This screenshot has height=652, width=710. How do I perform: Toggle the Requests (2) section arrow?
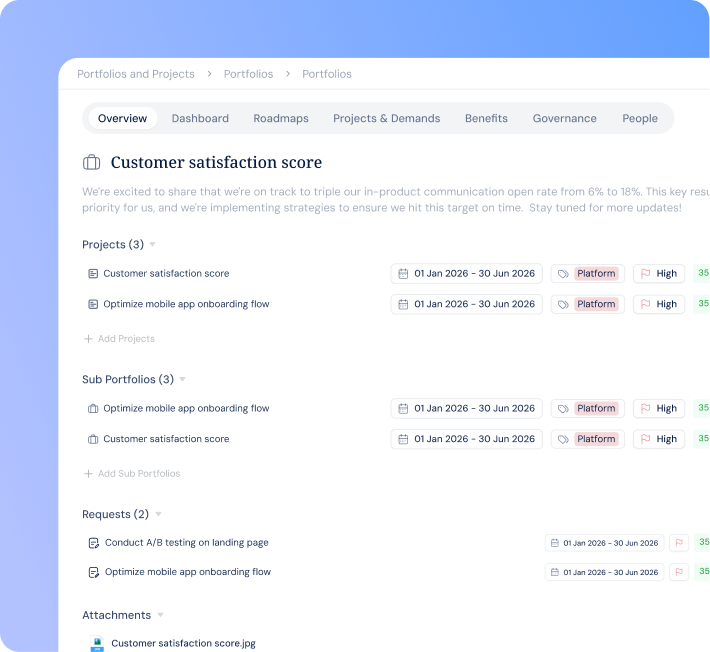[x=158, y=514]
